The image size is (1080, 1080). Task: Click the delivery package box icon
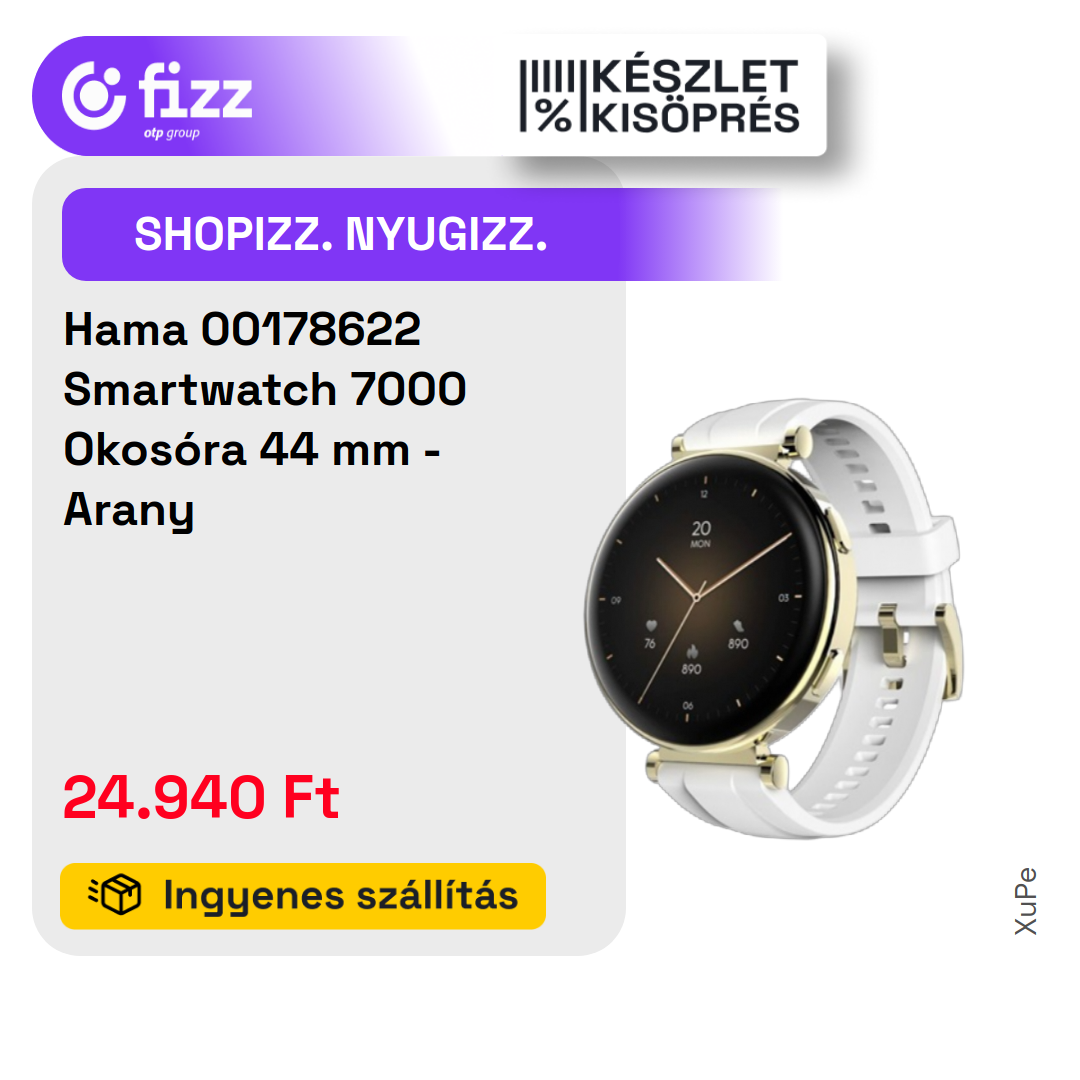click(x=115, y=894)
